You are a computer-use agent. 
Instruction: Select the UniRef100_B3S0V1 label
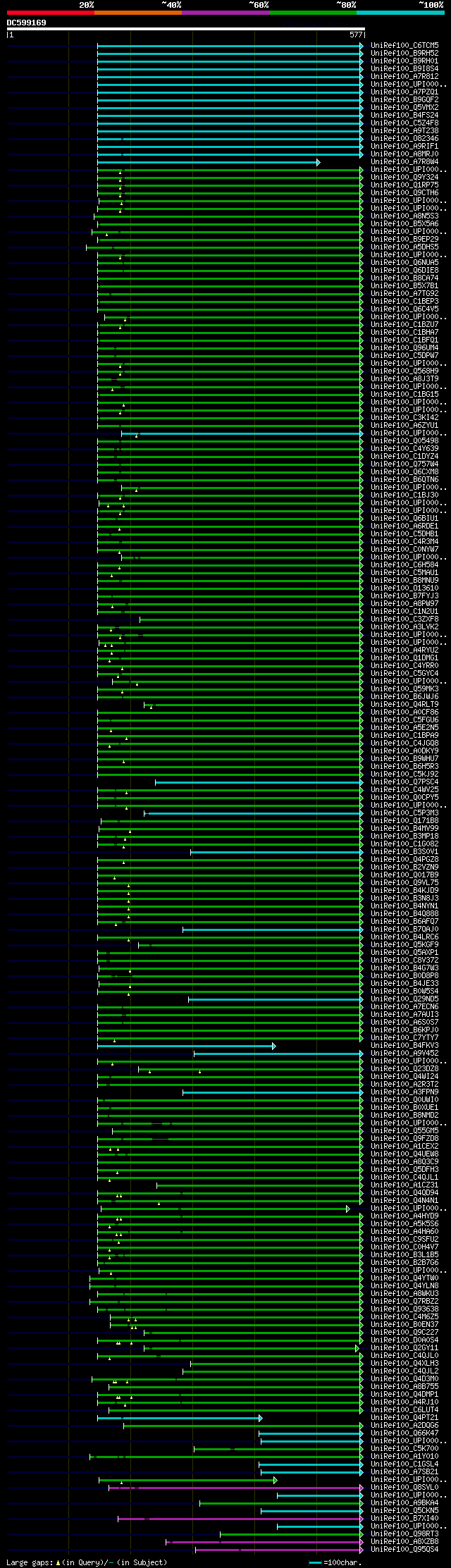point(404,852)
